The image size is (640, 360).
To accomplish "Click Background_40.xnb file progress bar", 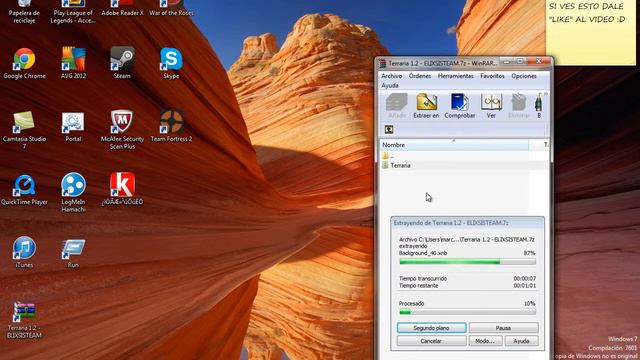I will tap(467, 262).
